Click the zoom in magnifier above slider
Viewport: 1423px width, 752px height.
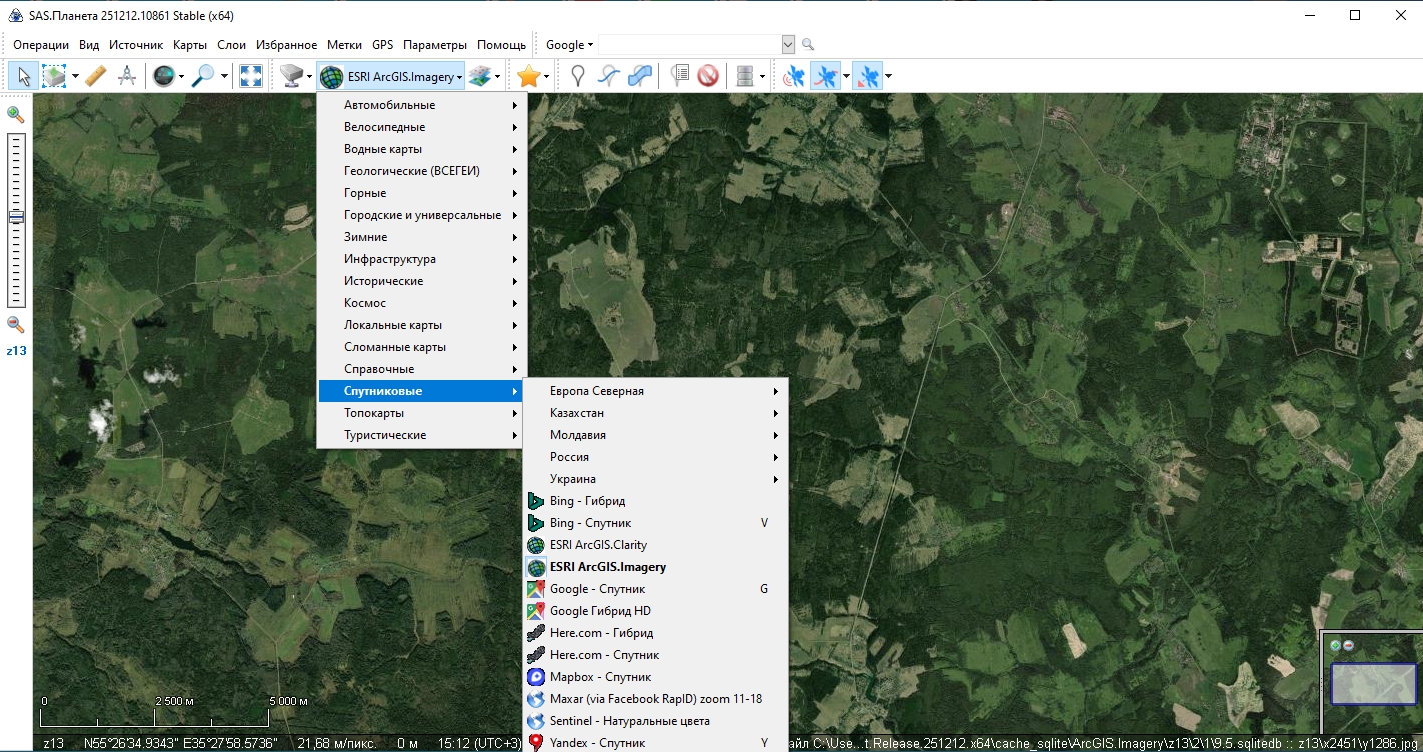pos(16,115)
